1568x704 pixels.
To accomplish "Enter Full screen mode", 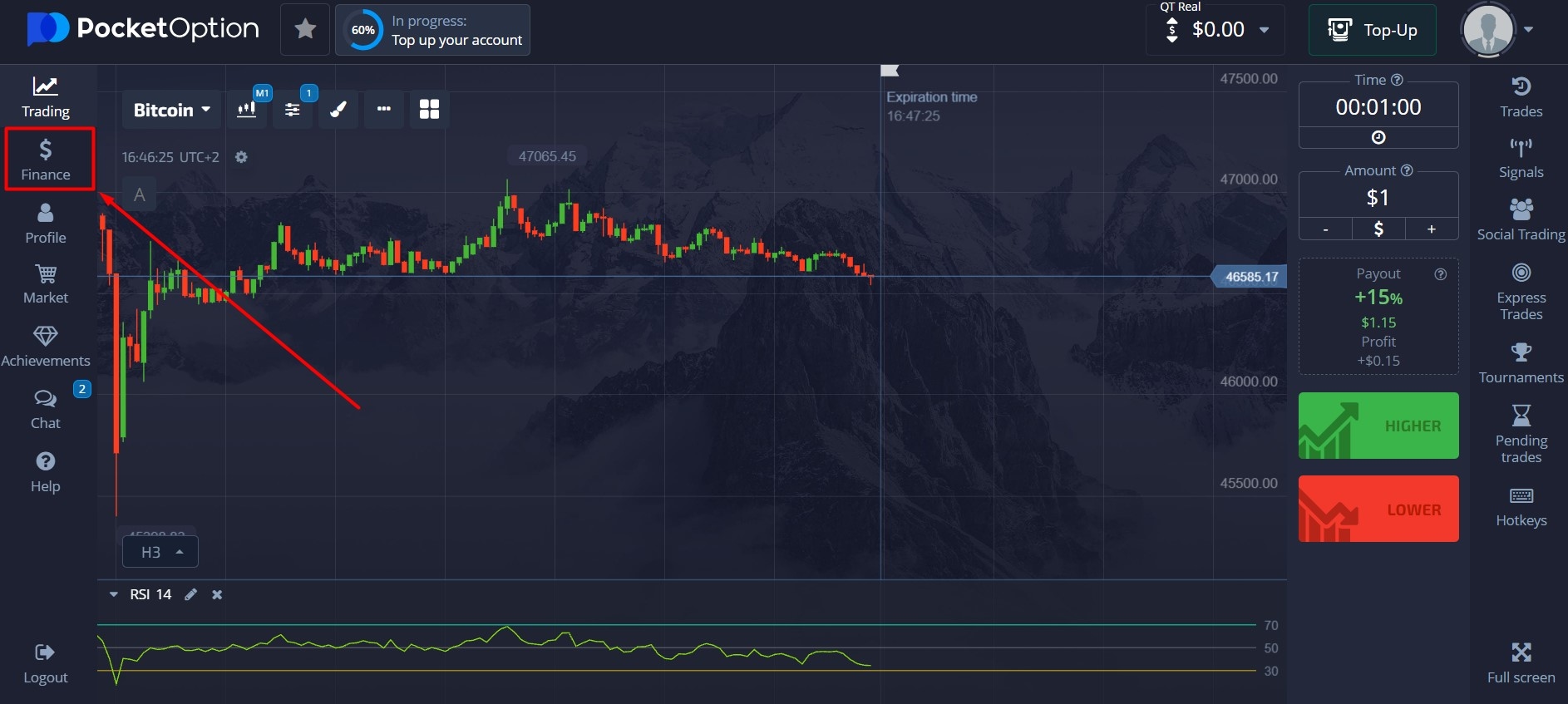I will [x=1521, y=662].
